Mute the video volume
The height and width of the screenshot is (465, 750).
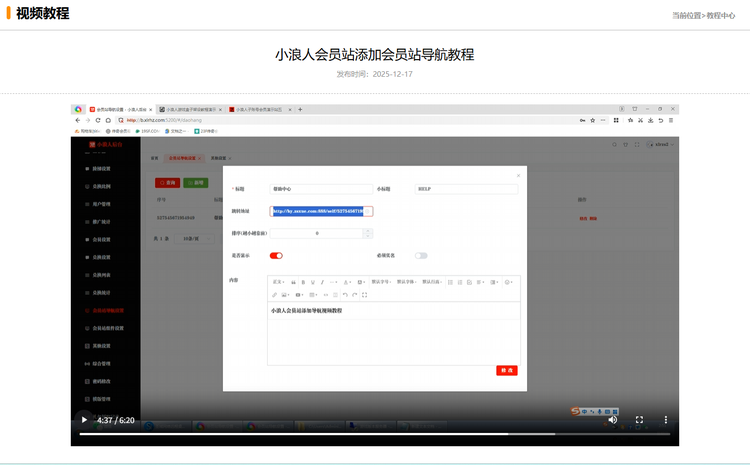(x=613, y=420)
